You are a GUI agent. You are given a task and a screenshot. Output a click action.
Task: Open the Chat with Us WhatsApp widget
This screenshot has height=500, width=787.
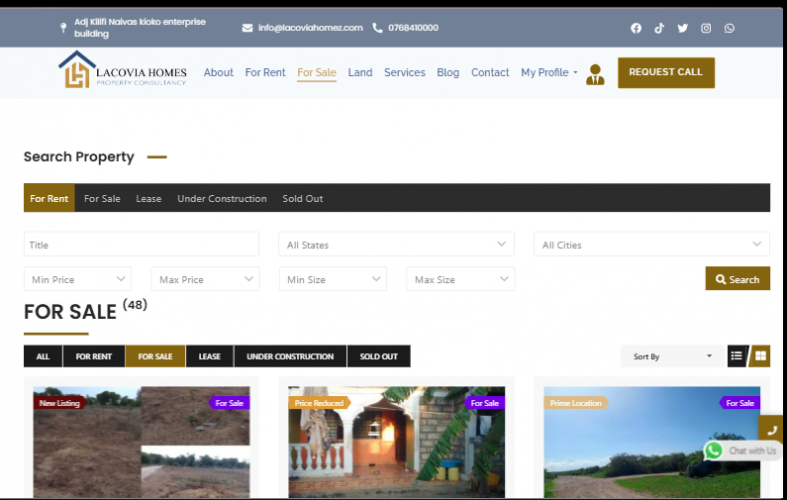coord(741,450)
